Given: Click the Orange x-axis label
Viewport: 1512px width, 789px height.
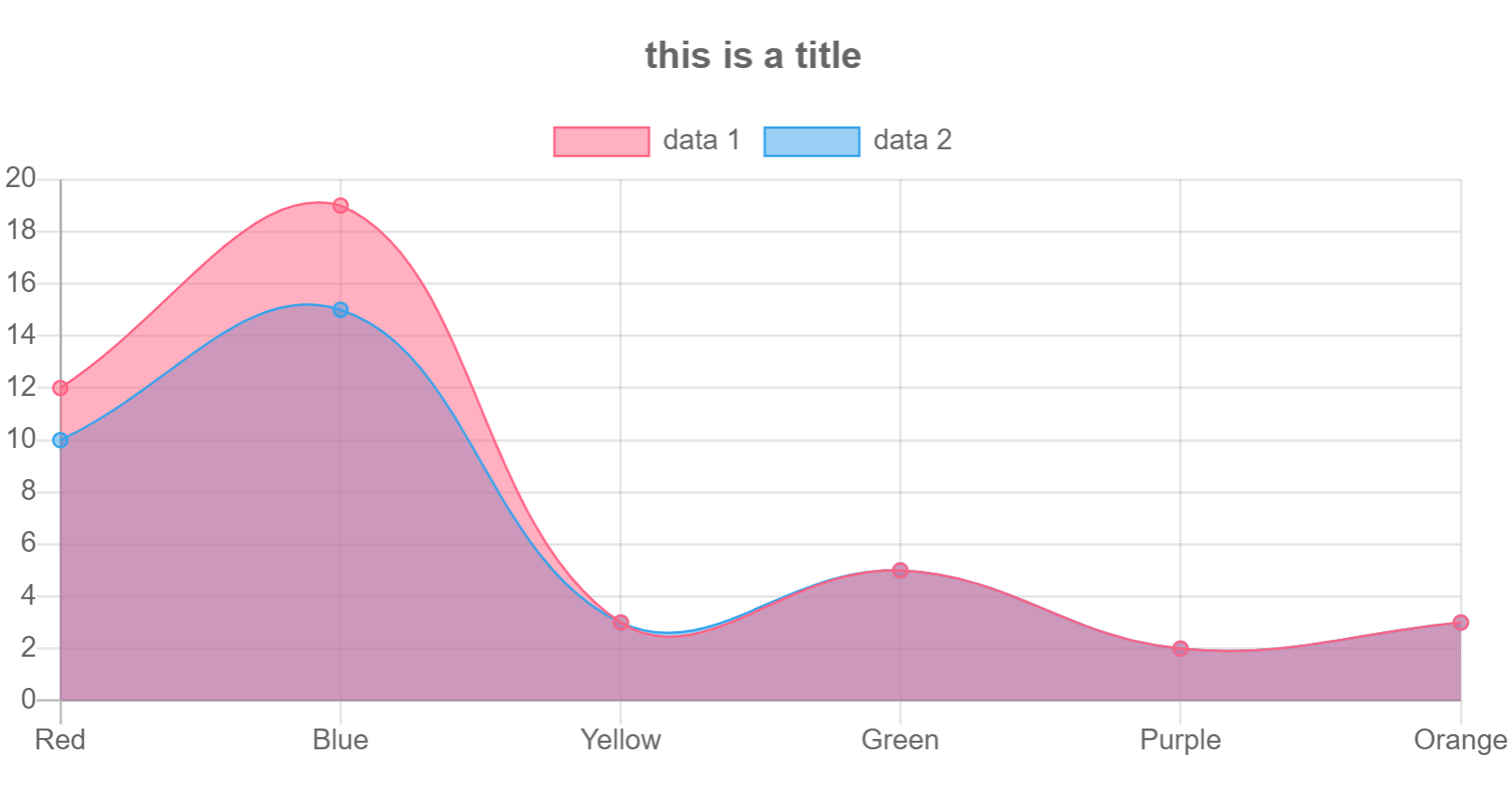Looking at the screenshot, I should click(1460, 740).
